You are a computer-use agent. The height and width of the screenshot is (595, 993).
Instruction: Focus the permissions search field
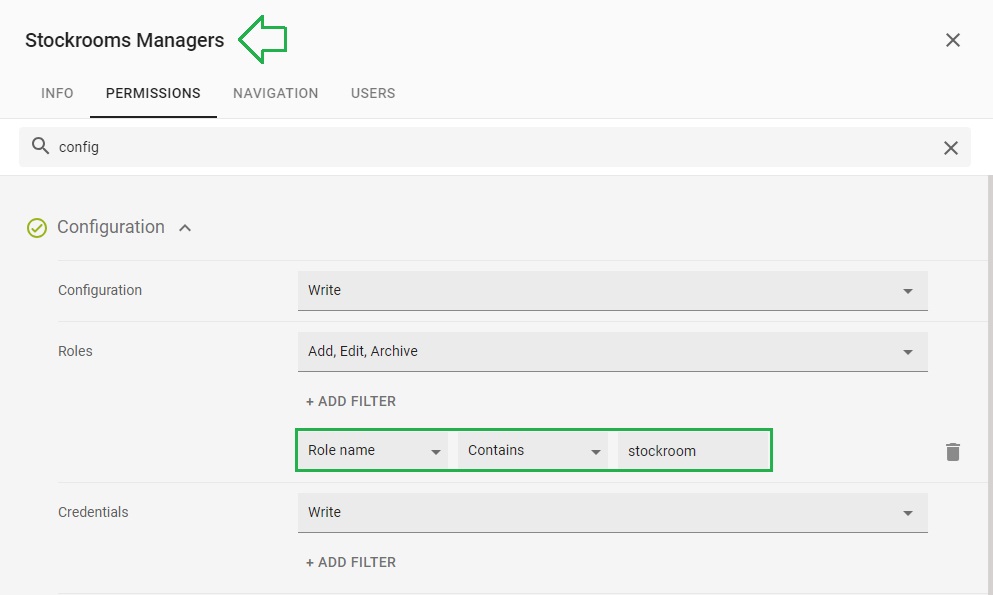(494, 147)
